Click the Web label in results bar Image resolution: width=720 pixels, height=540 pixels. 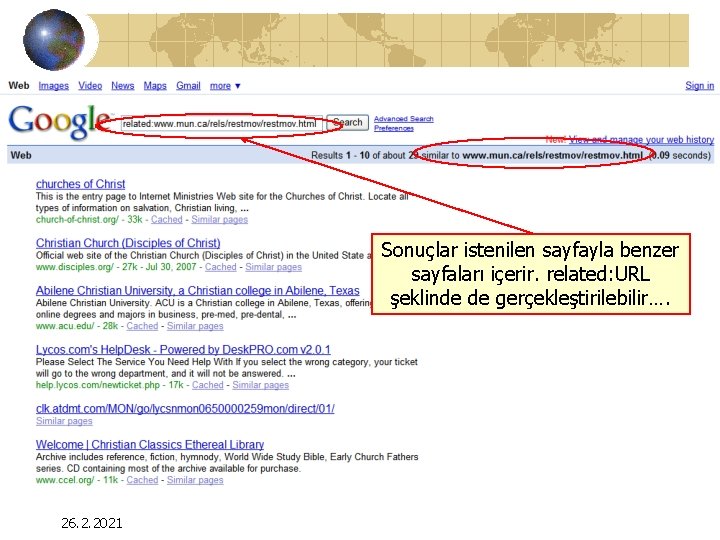coord(21,155)
